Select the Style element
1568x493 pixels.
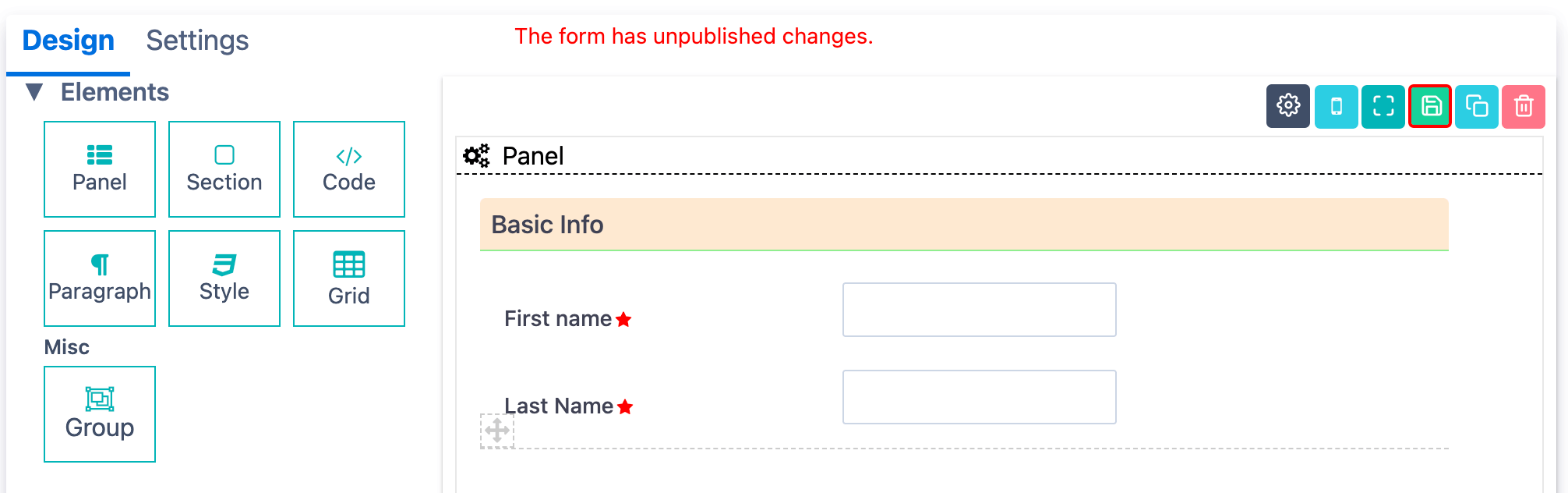(x=224, y=277)
